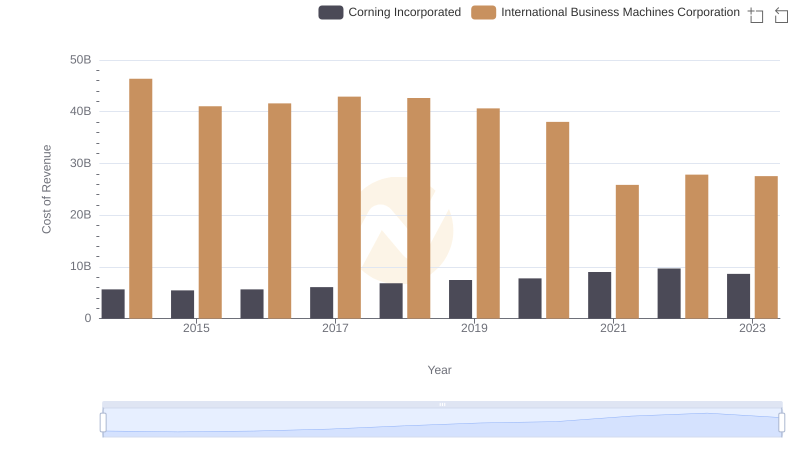
Task: Click the 2017 x-axis label
Action: tap(335, 328)
